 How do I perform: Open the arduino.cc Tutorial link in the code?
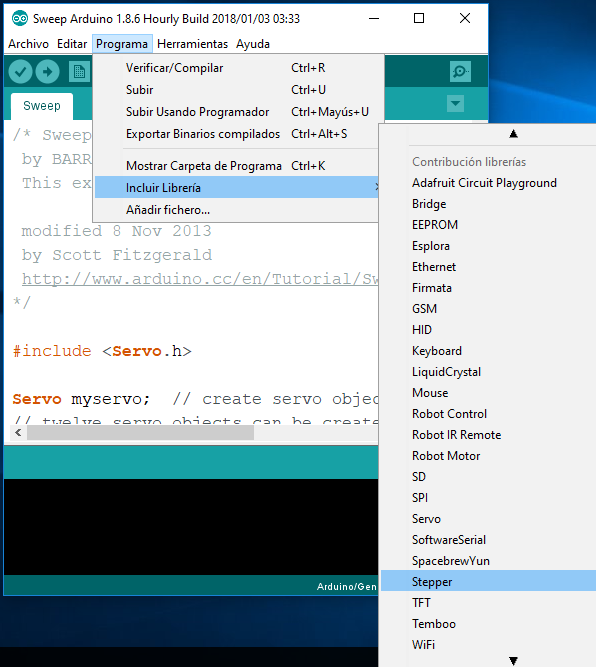coord(200,279)
